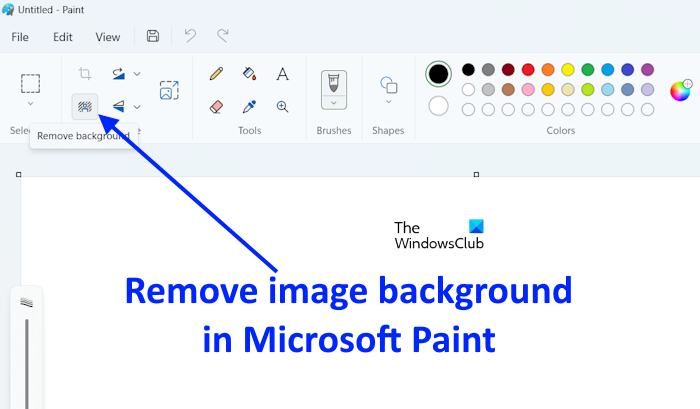
Task: Click the Remove background icon
Action: pyautogui.click(x=85, y=107)
